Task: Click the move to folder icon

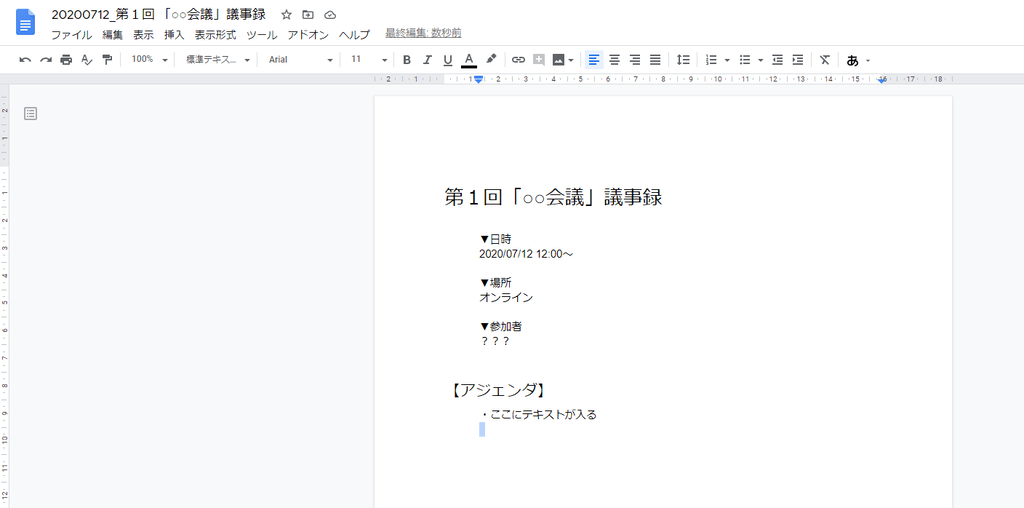Action: tap(308, 15)
